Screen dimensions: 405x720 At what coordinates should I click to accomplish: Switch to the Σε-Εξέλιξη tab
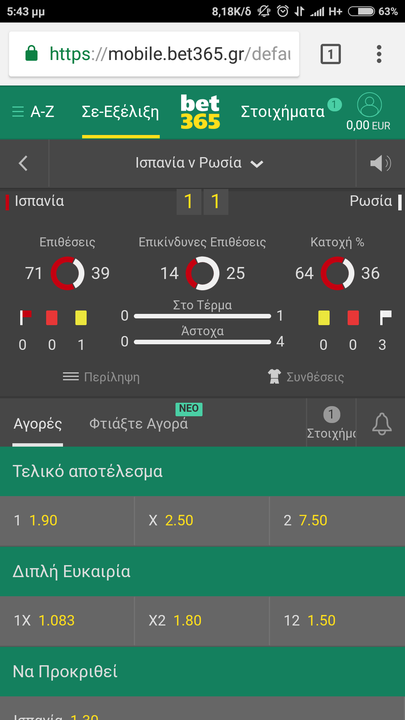pos(120,112)
